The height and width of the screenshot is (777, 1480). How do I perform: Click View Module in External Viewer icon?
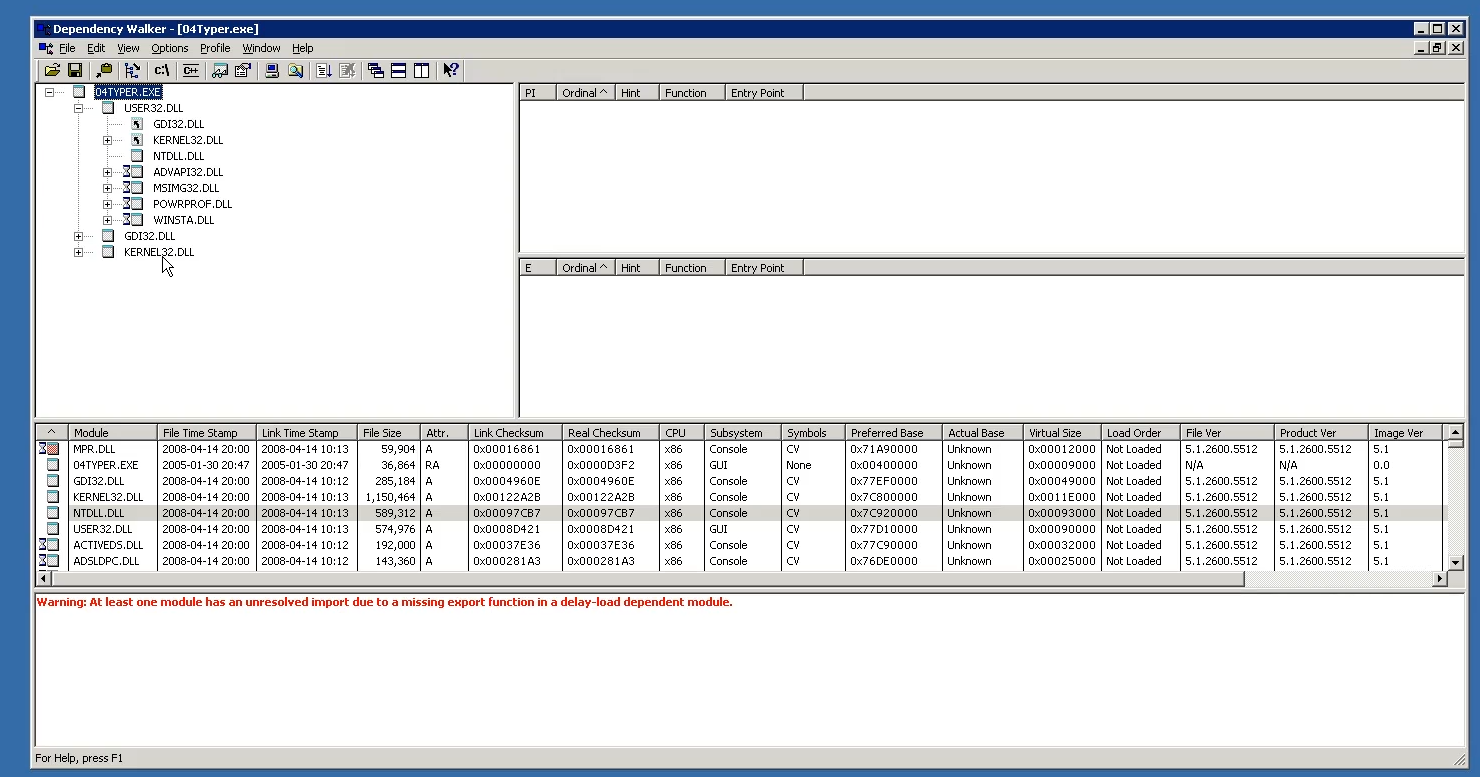220,70
